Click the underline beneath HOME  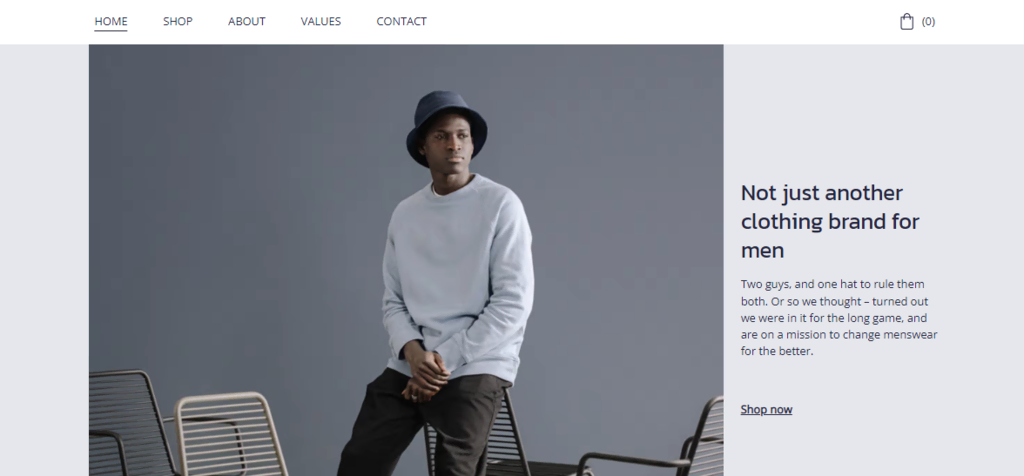click(111, 30)
